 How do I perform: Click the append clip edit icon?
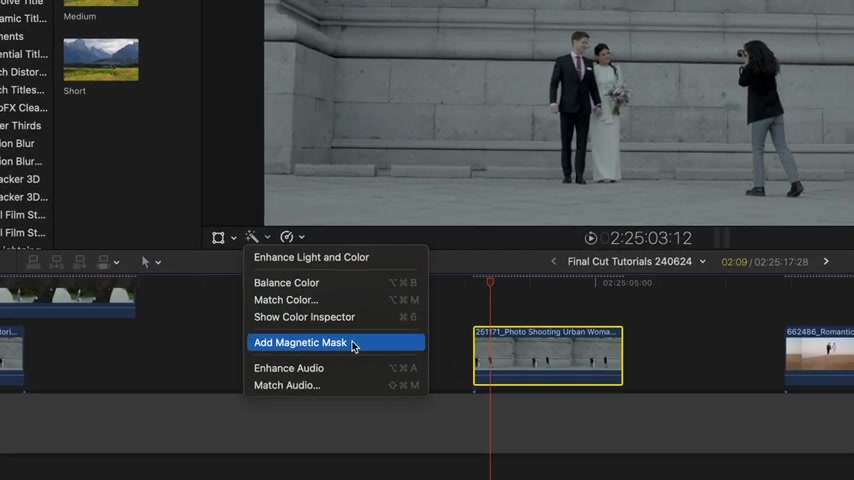point(80,262)
